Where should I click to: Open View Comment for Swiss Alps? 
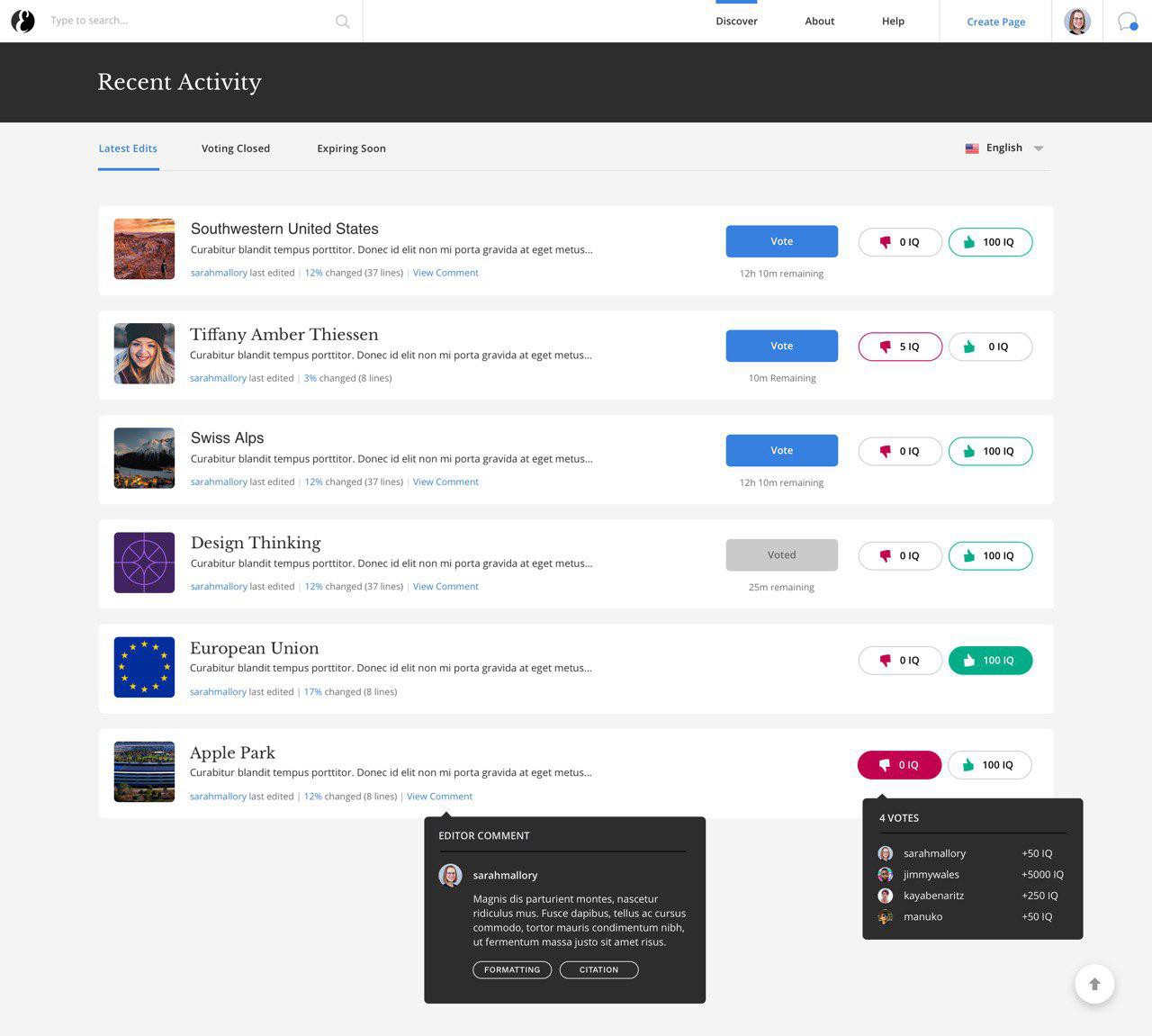click(x=445, y=482)
